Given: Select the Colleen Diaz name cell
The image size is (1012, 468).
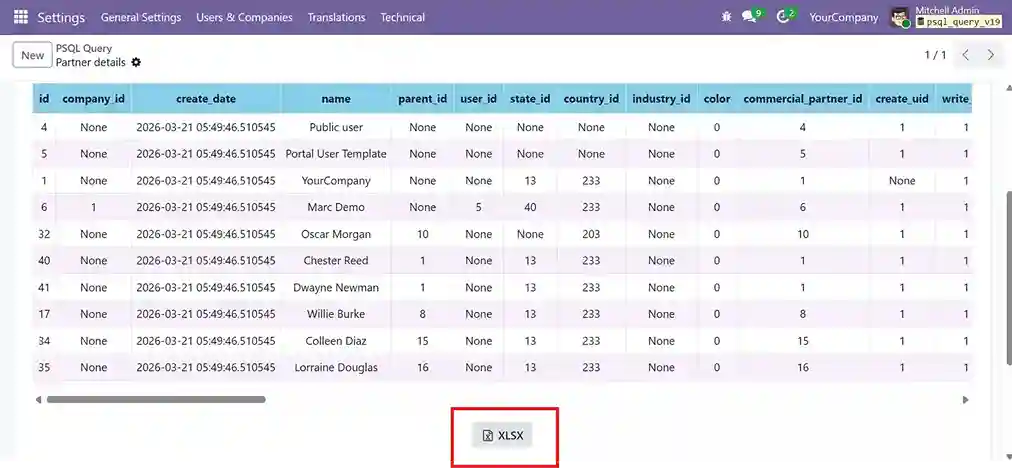Looking at the screenshot, I should tap(336, 341).
